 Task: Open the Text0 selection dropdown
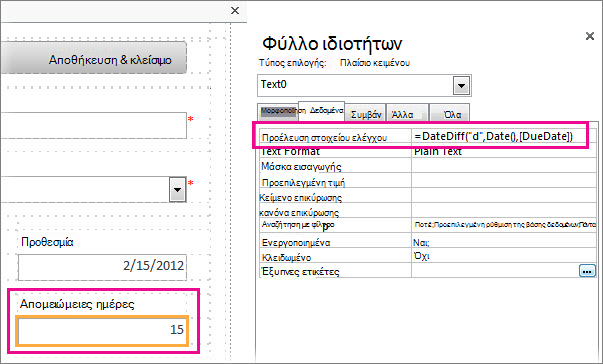click(x=461, y=85)
